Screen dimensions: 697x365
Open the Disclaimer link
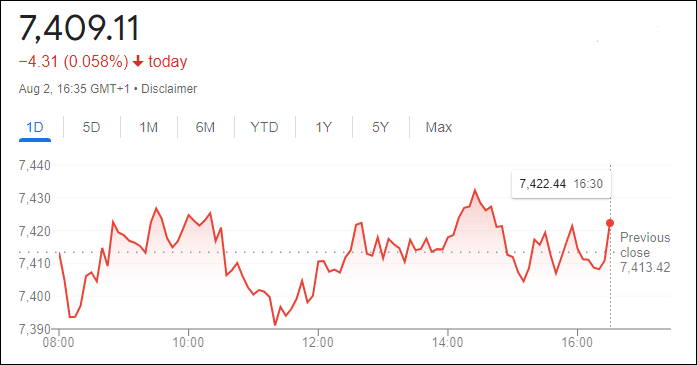pos(169,89)
